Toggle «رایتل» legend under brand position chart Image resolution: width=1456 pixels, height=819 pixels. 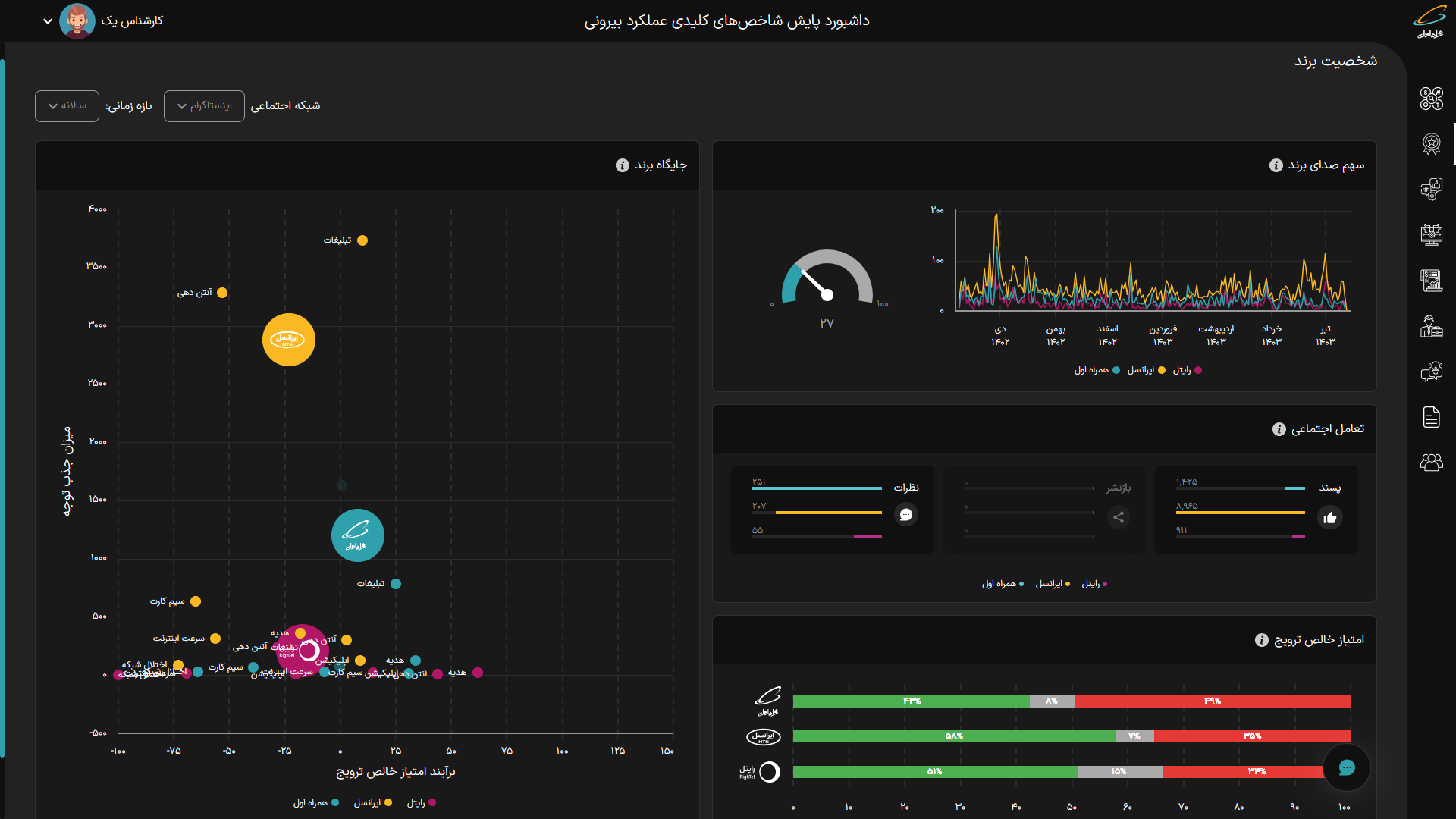421,803
